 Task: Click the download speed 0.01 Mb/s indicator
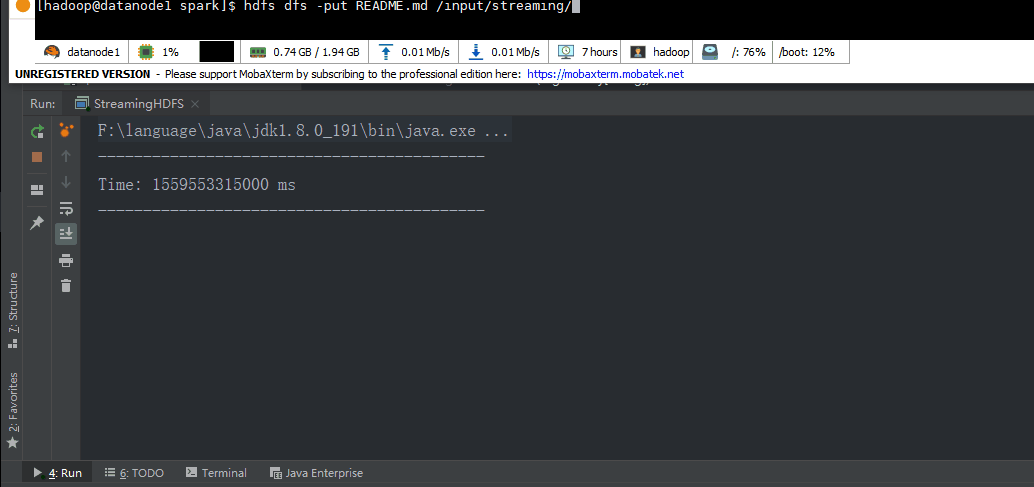pos(505,52)
